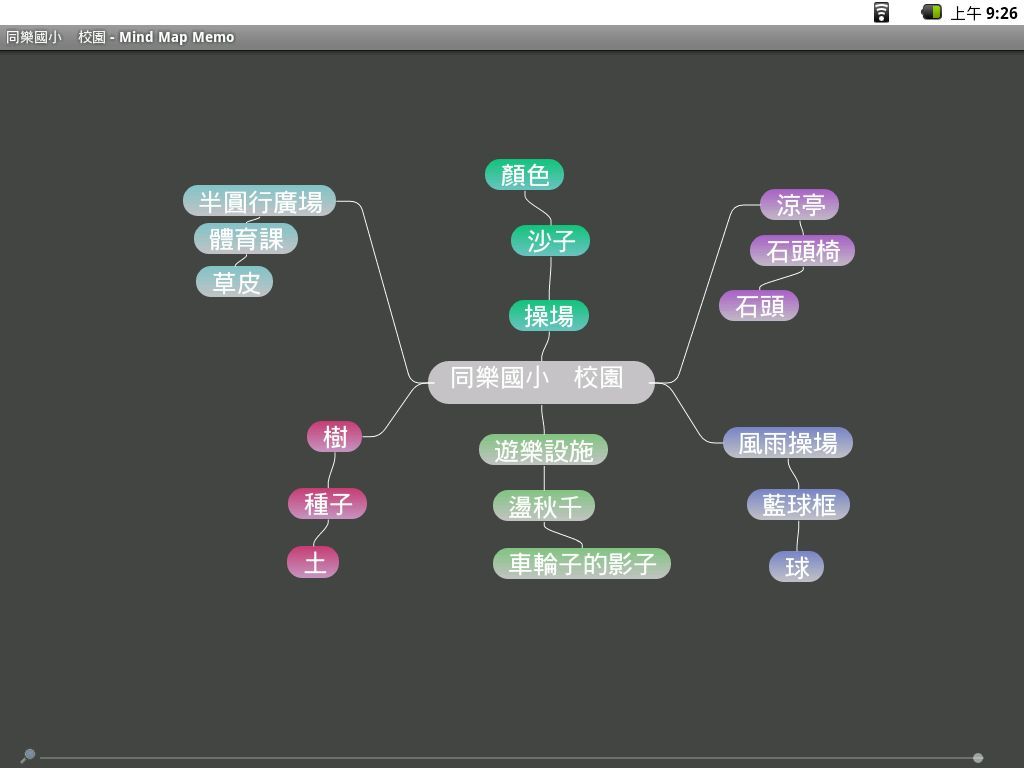Screen dimensions: 1024x768
Task: Select the 草皮 node
Action: pyautogui.click(x=235, y=282)
